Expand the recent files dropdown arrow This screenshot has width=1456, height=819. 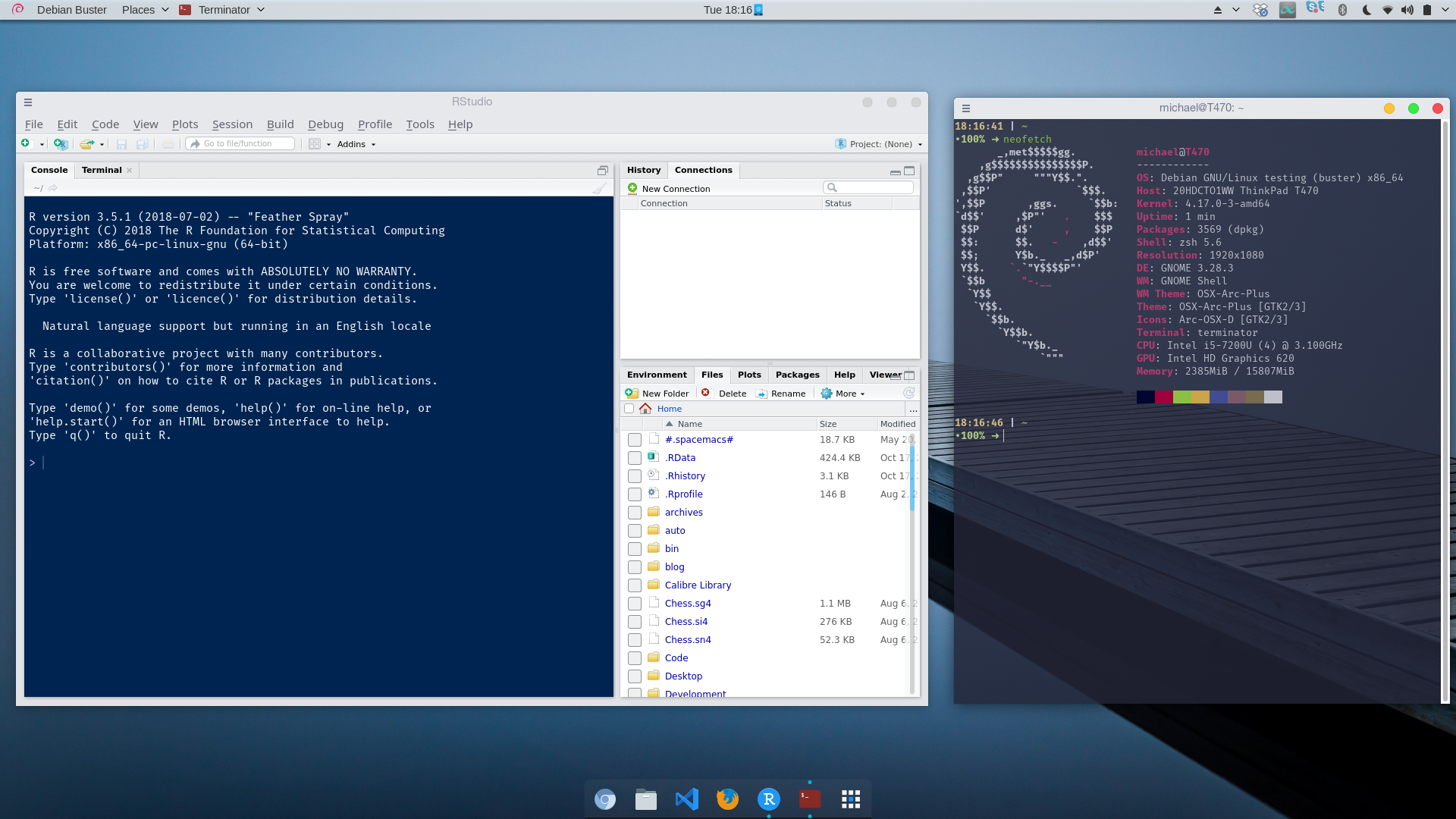click(102, 144)
